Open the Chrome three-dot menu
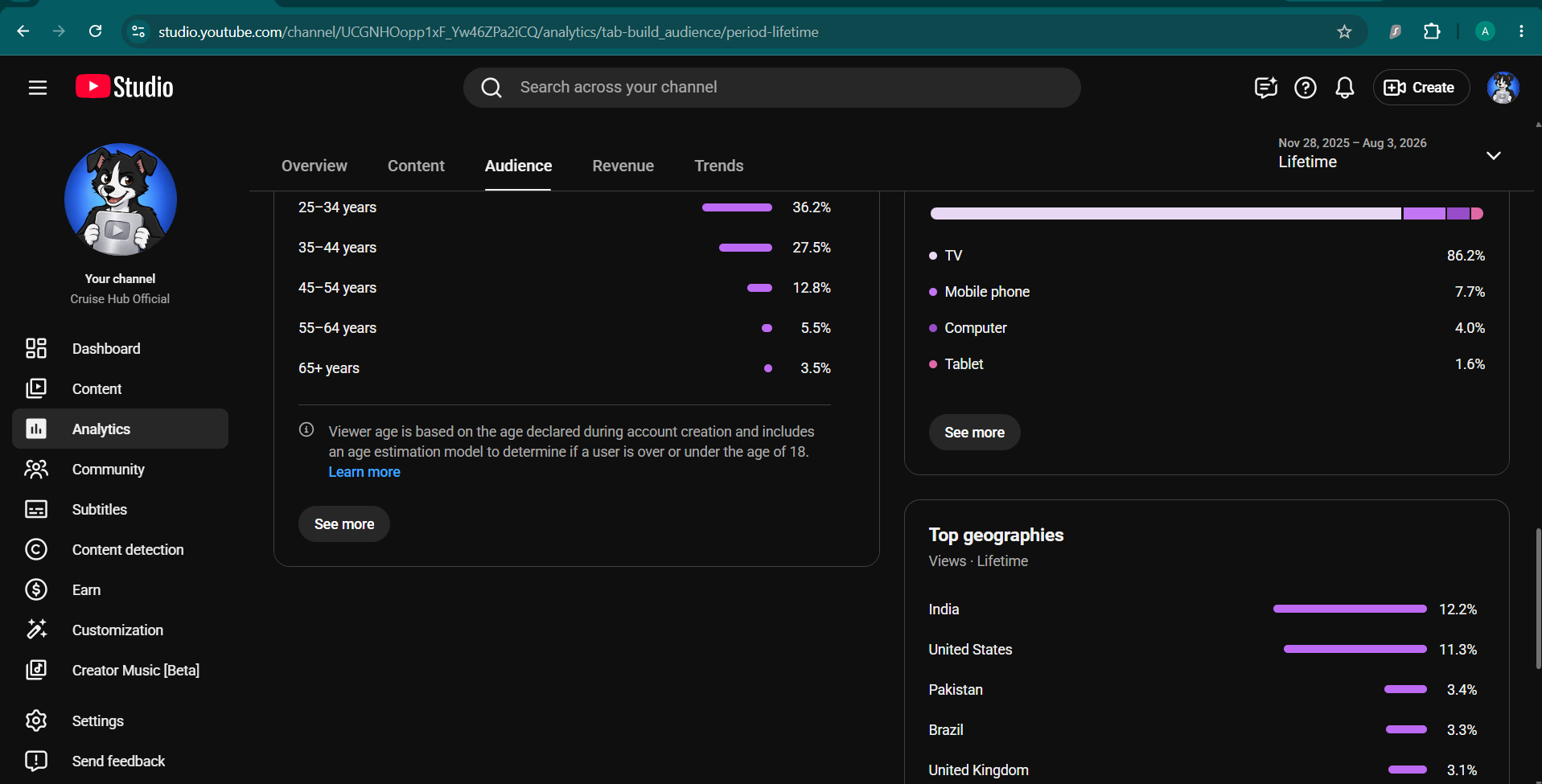This screenshot has width=1542, height=784. click(1521, 31)
